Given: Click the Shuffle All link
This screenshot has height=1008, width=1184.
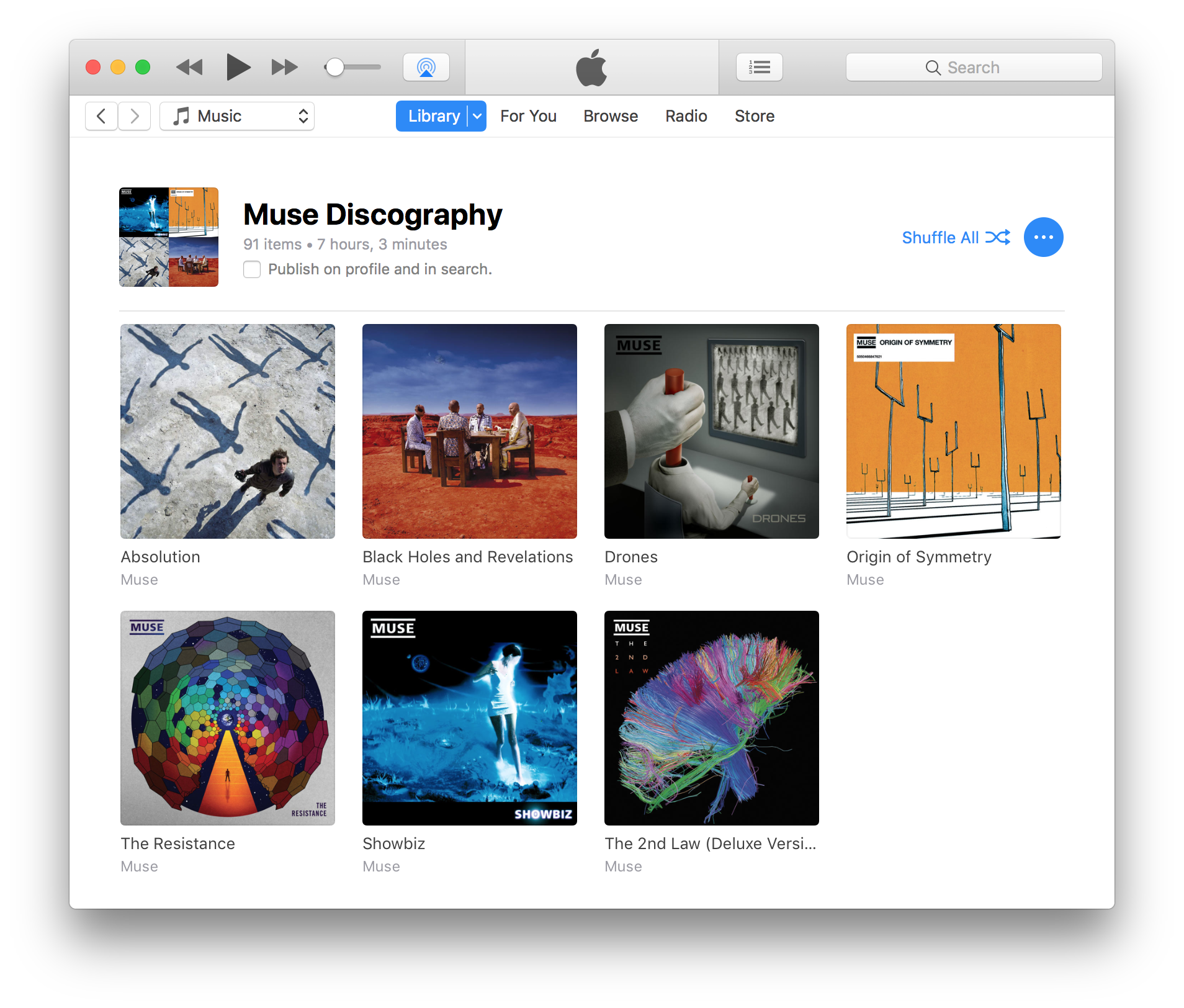Looking at the screenshot, I should tap(940, 238).
